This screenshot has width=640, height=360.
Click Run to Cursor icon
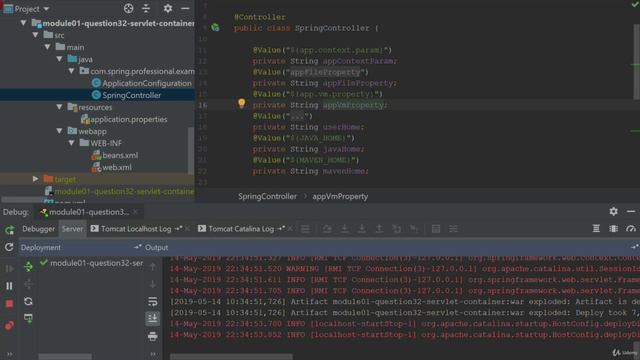point(414,229)
